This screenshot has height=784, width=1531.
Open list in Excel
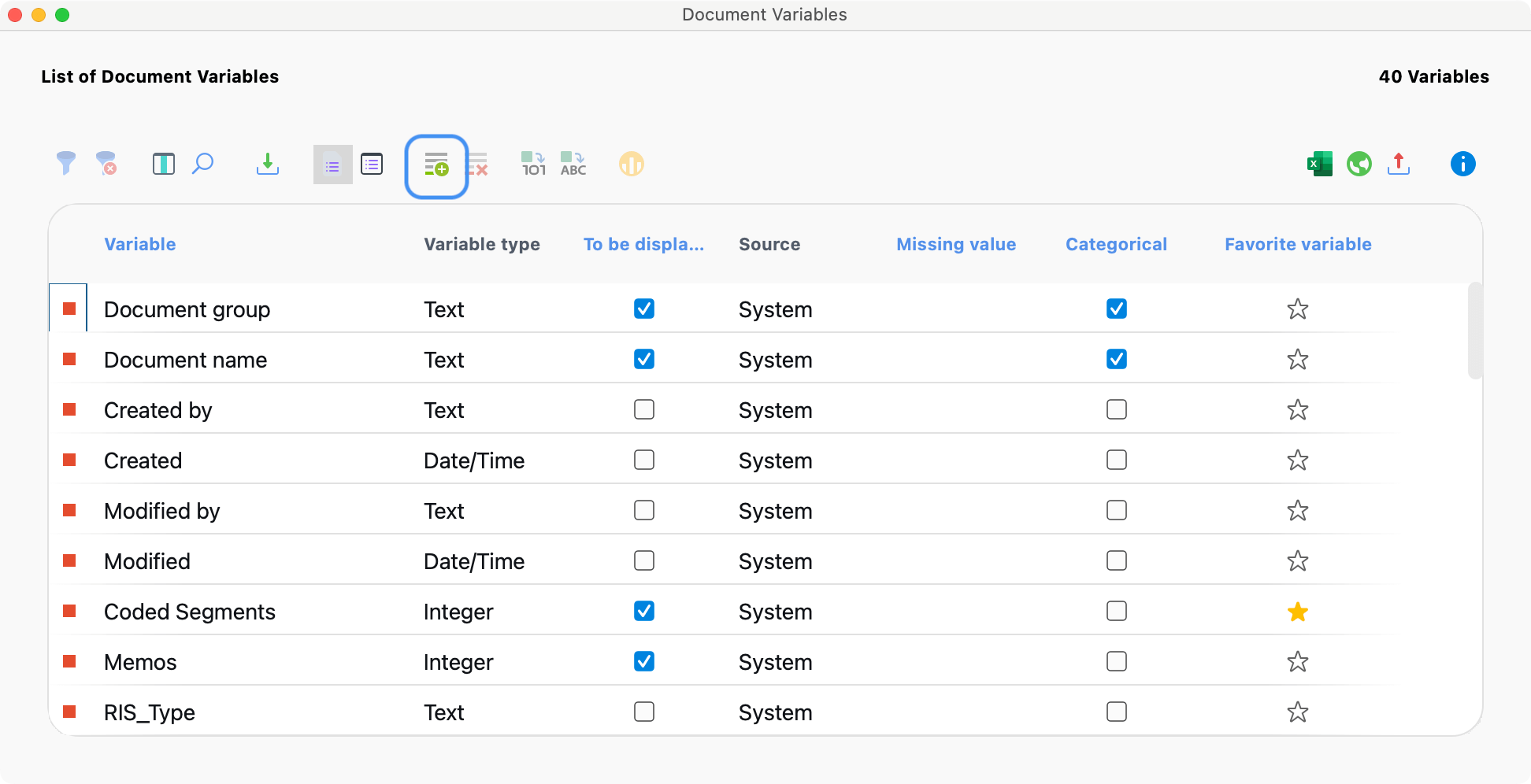pos(1319,164)
